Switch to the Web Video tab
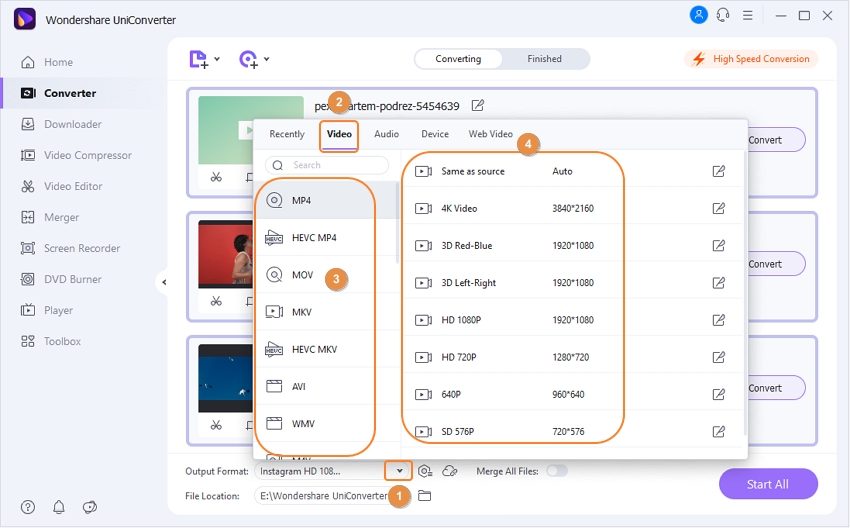The image size is (850, 528). (x=491, y=134)
